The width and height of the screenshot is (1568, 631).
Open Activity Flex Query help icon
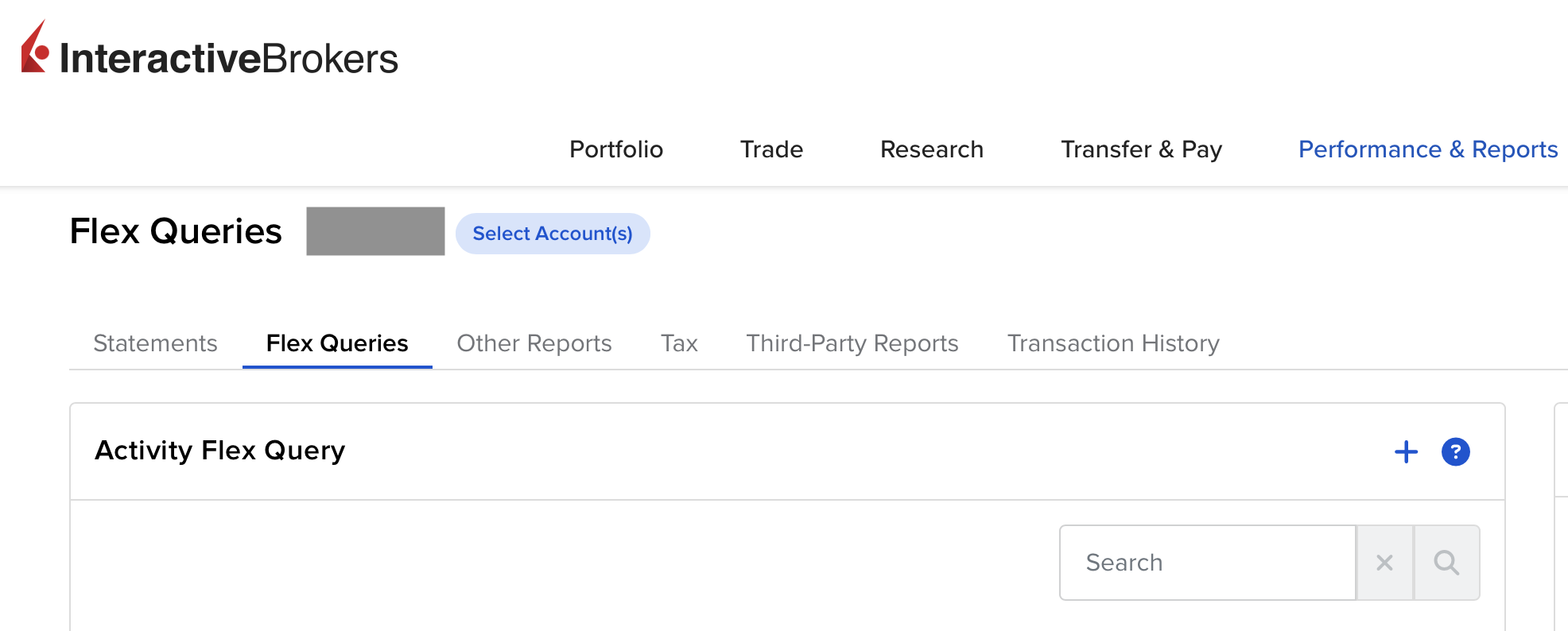point(1455,452)
